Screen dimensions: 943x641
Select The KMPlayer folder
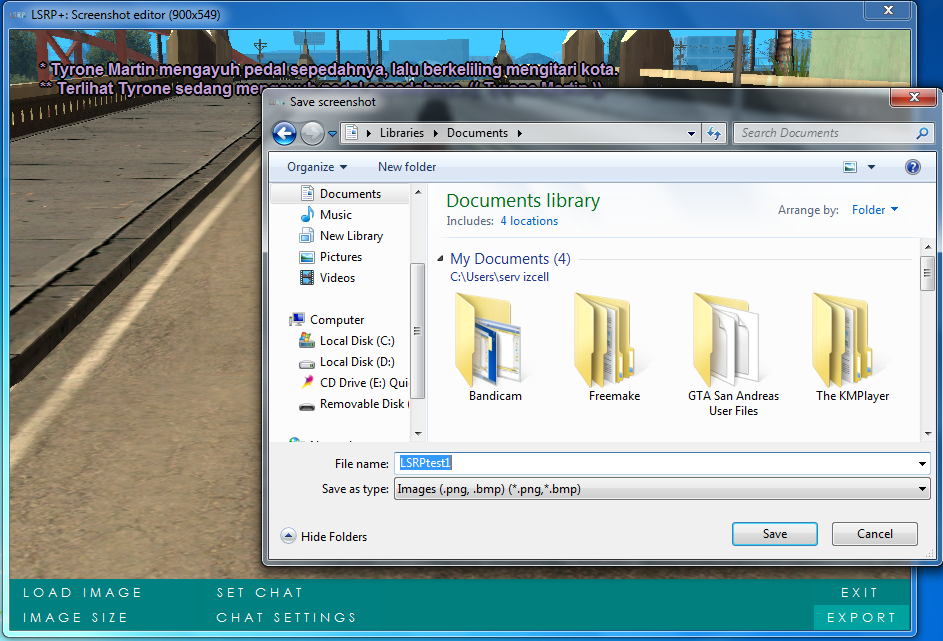[852, 346]
